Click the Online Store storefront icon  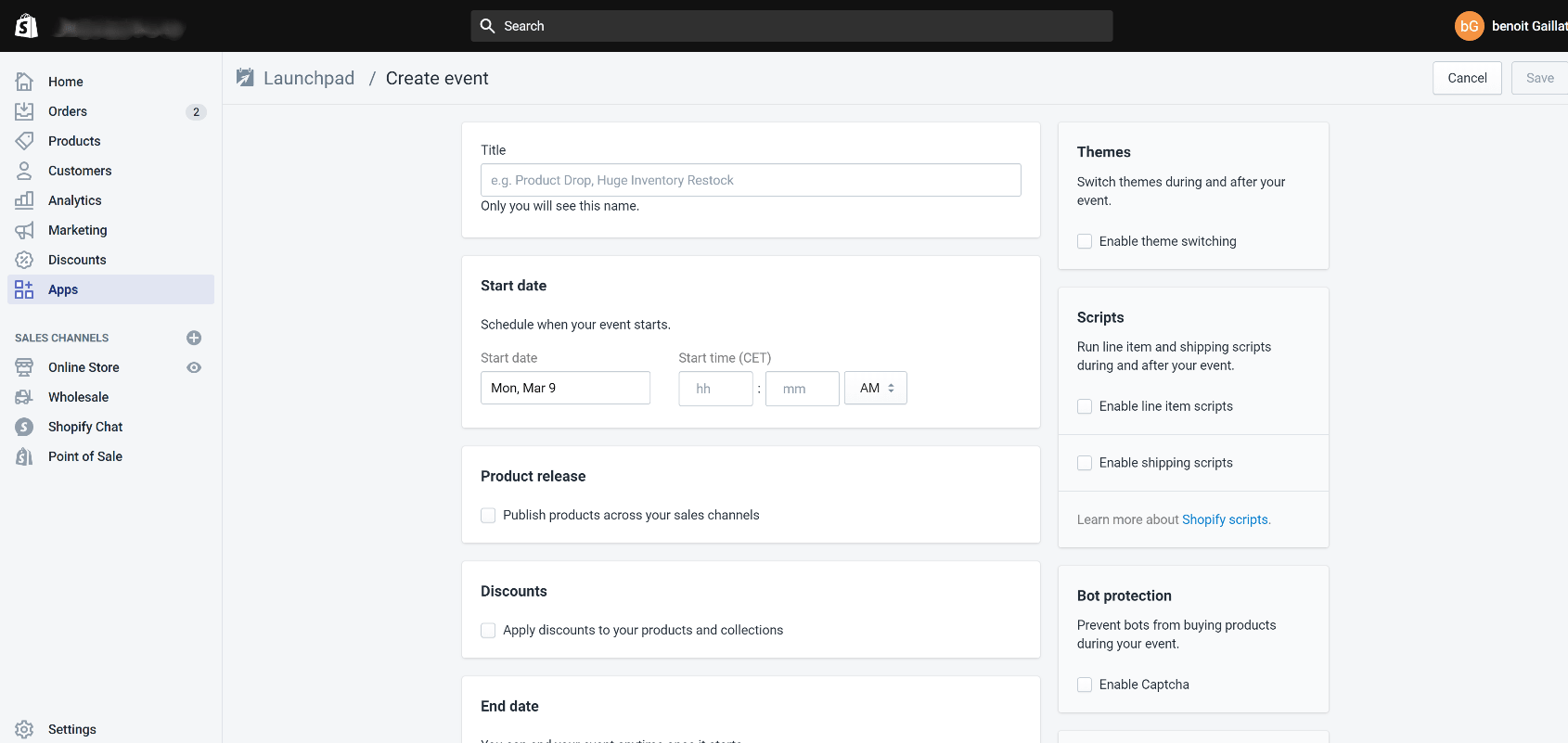[24, 367]
